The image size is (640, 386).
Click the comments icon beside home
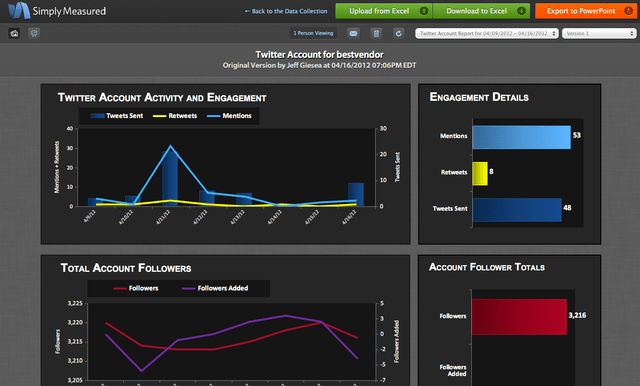coord(34,33)
